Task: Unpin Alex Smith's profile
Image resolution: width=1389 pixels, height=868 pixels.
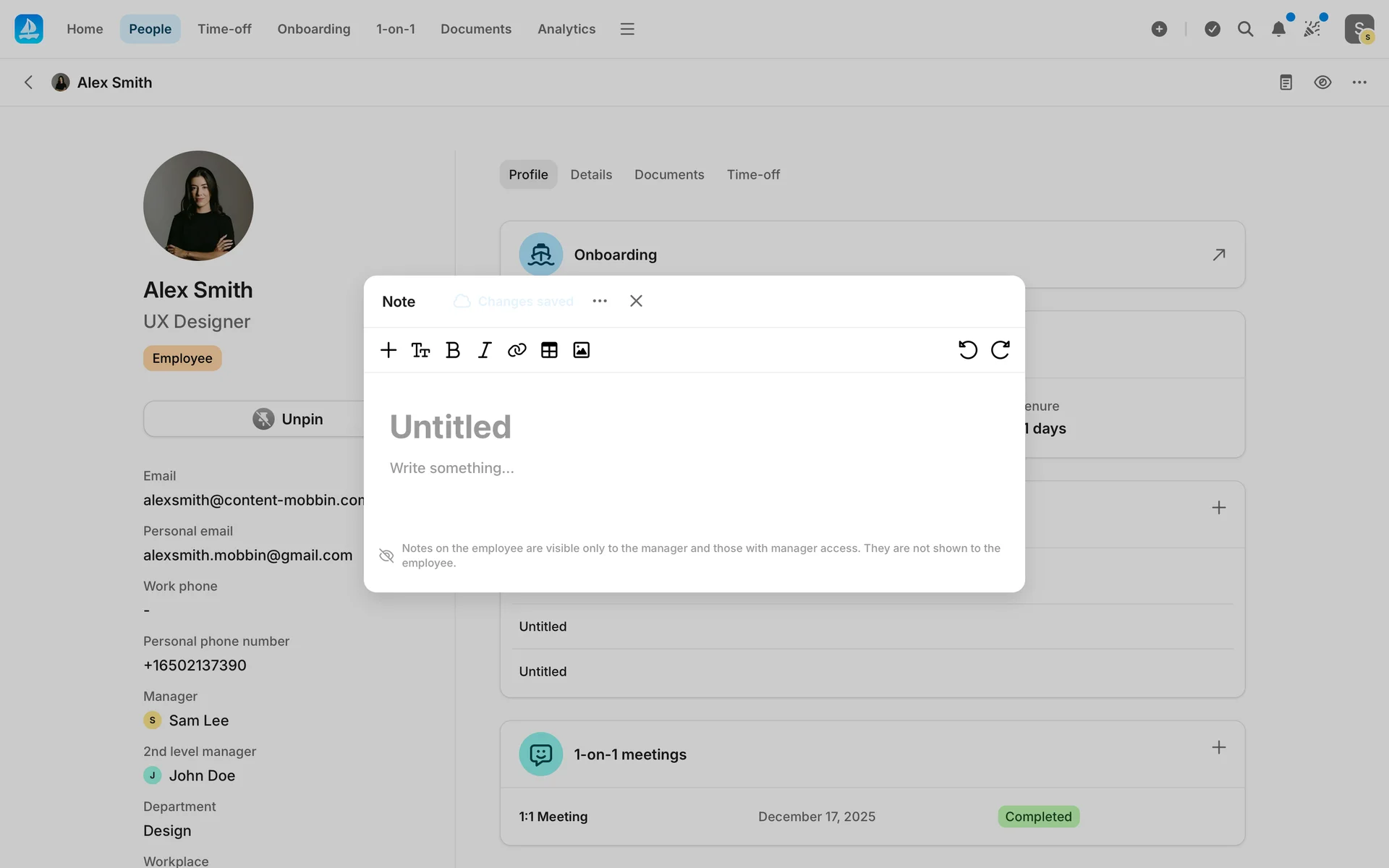Action: 288,419
